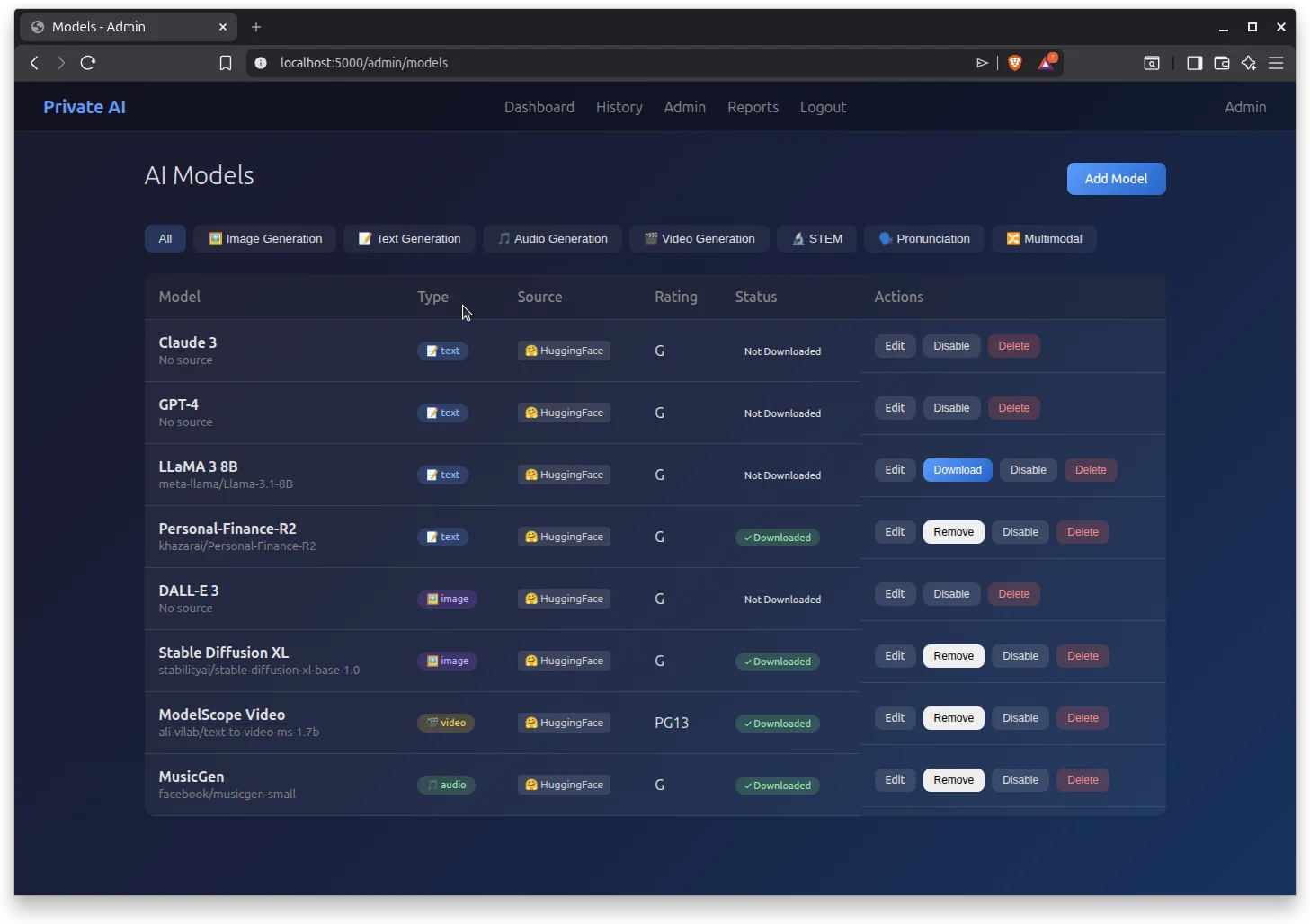
Task: Switch to the Video Generation filter tab
Action: (x=699, y=238)
